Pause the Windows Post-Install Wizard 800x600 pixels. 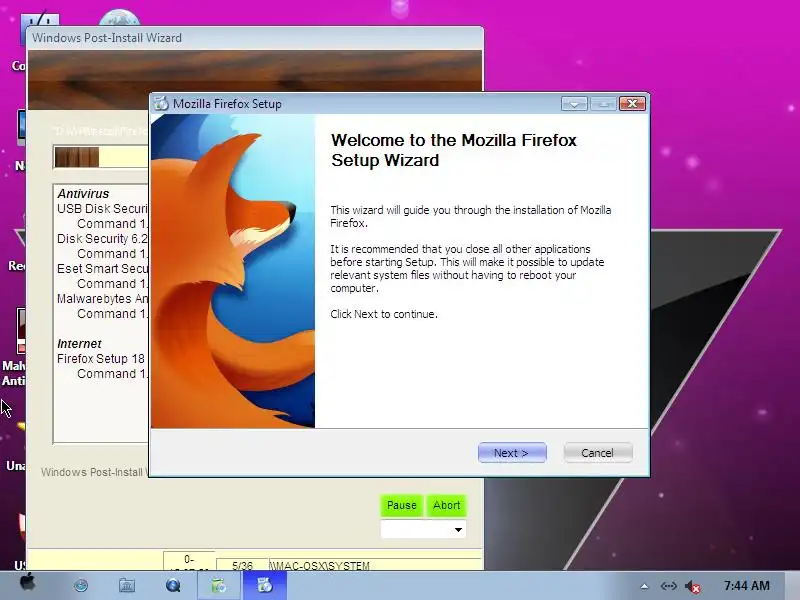pyautogui.click(x=402, y=505)
